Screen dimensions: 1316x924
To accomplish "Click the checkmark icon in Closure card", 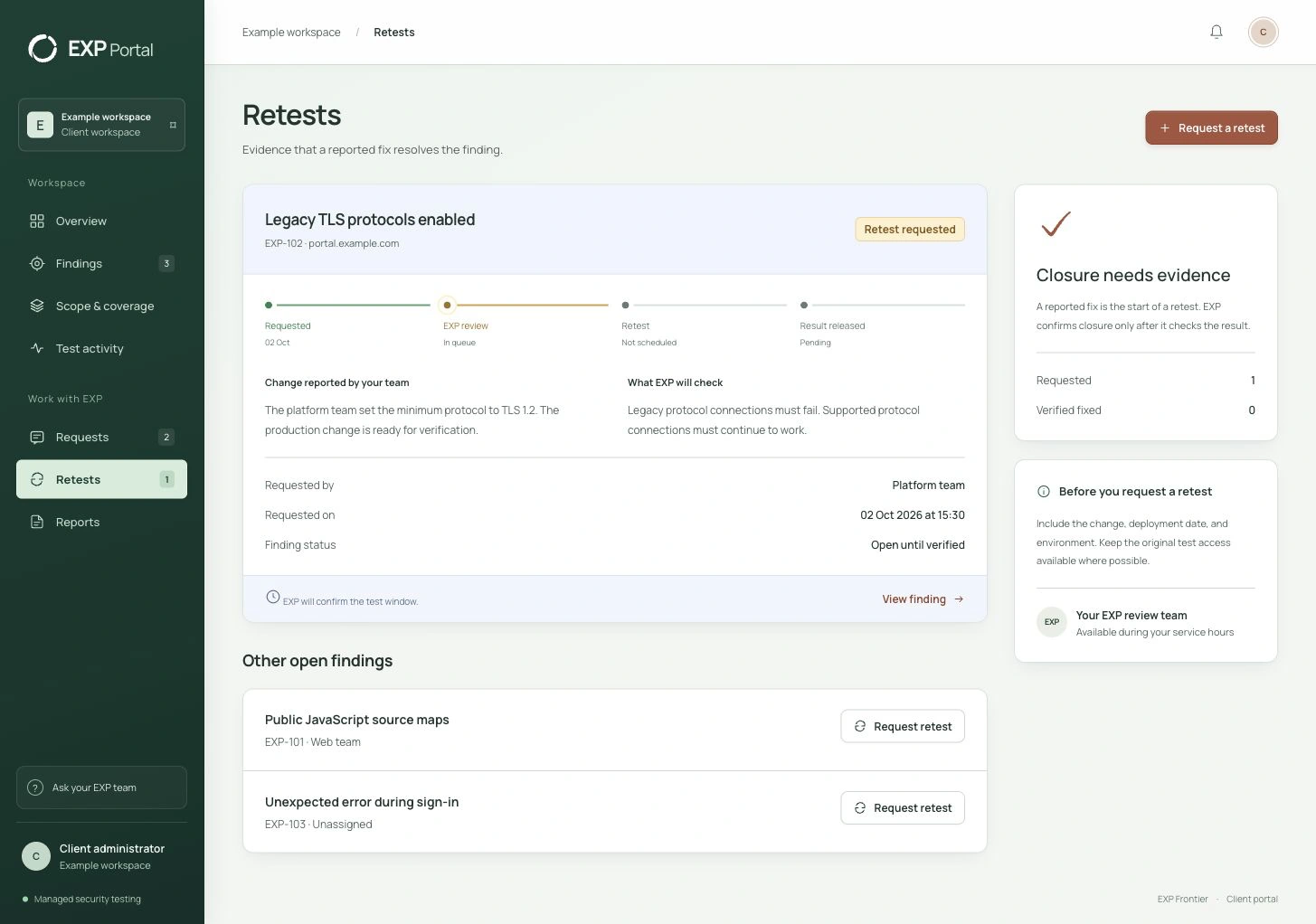I will [1056, 223].
